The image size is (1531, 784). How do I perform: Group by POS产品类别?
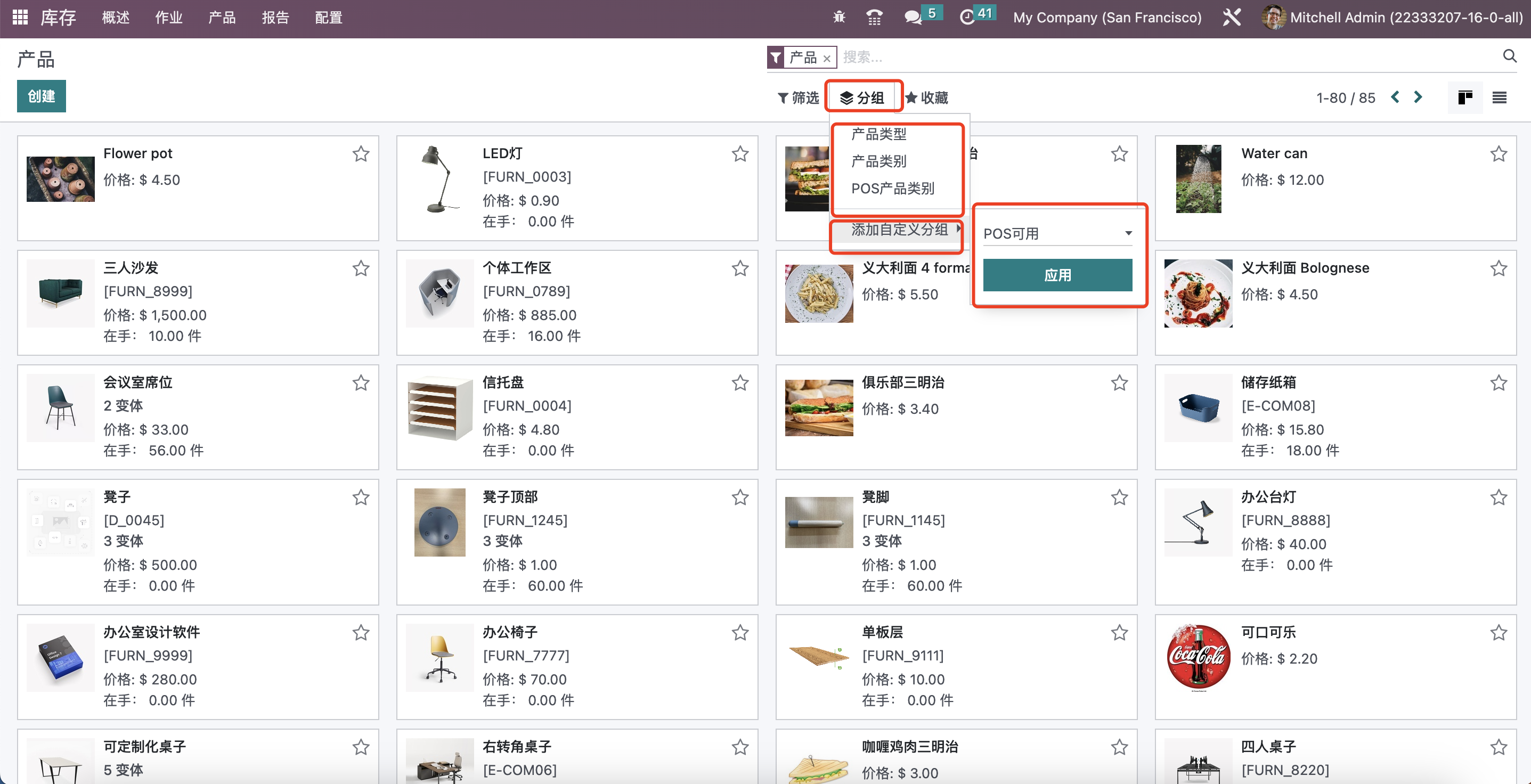point(893,189)
